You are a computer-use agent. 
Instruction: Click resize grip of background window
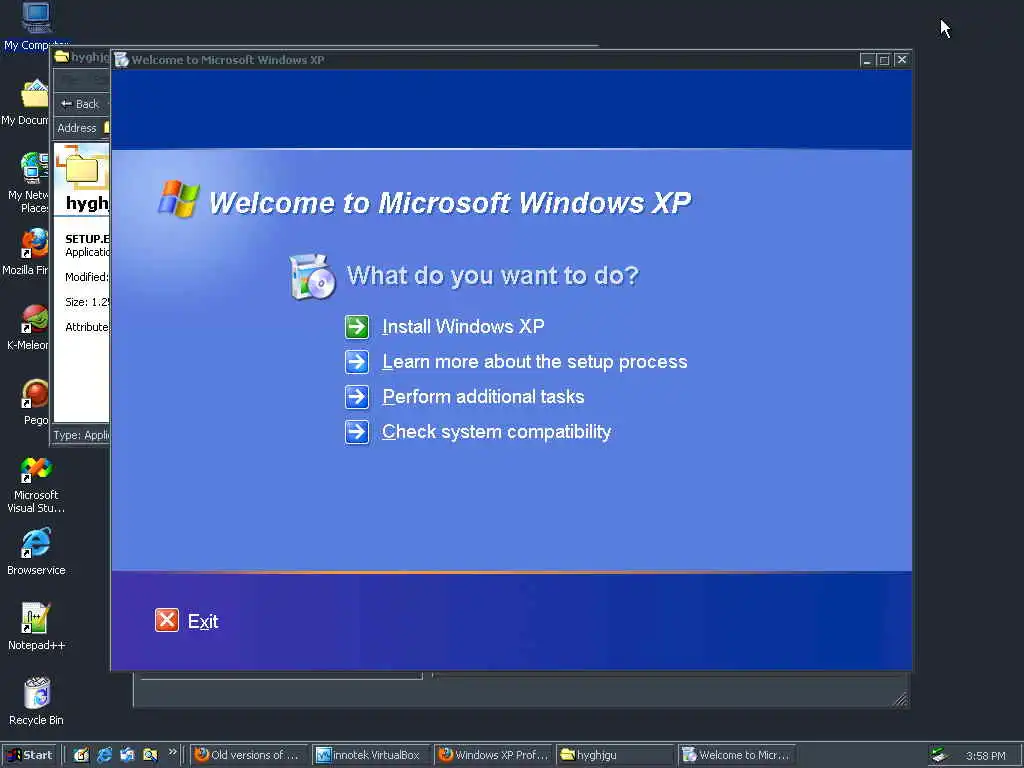click(x=901, y=700)
